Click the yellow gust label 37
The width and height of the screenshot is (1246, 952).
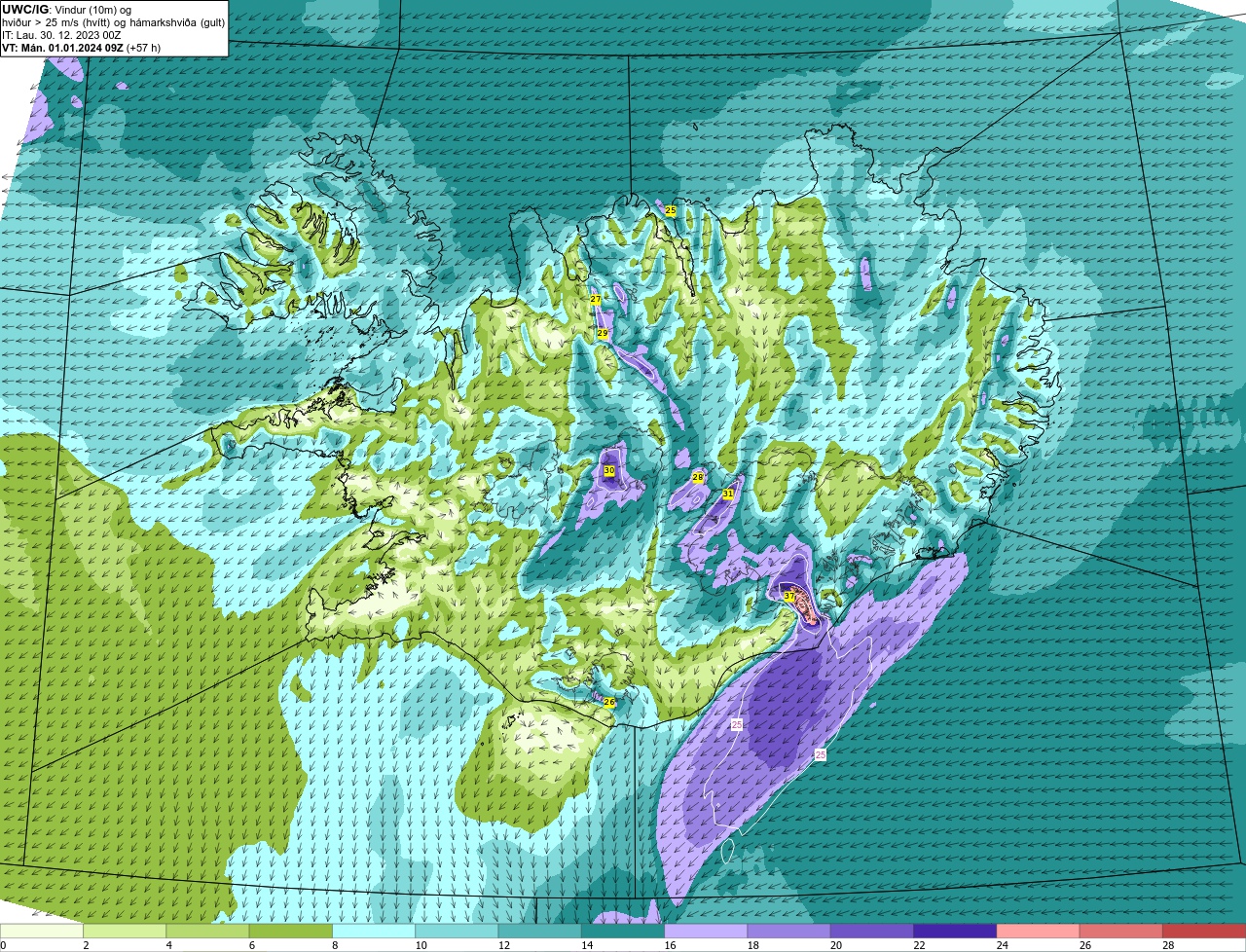point(788,596)
